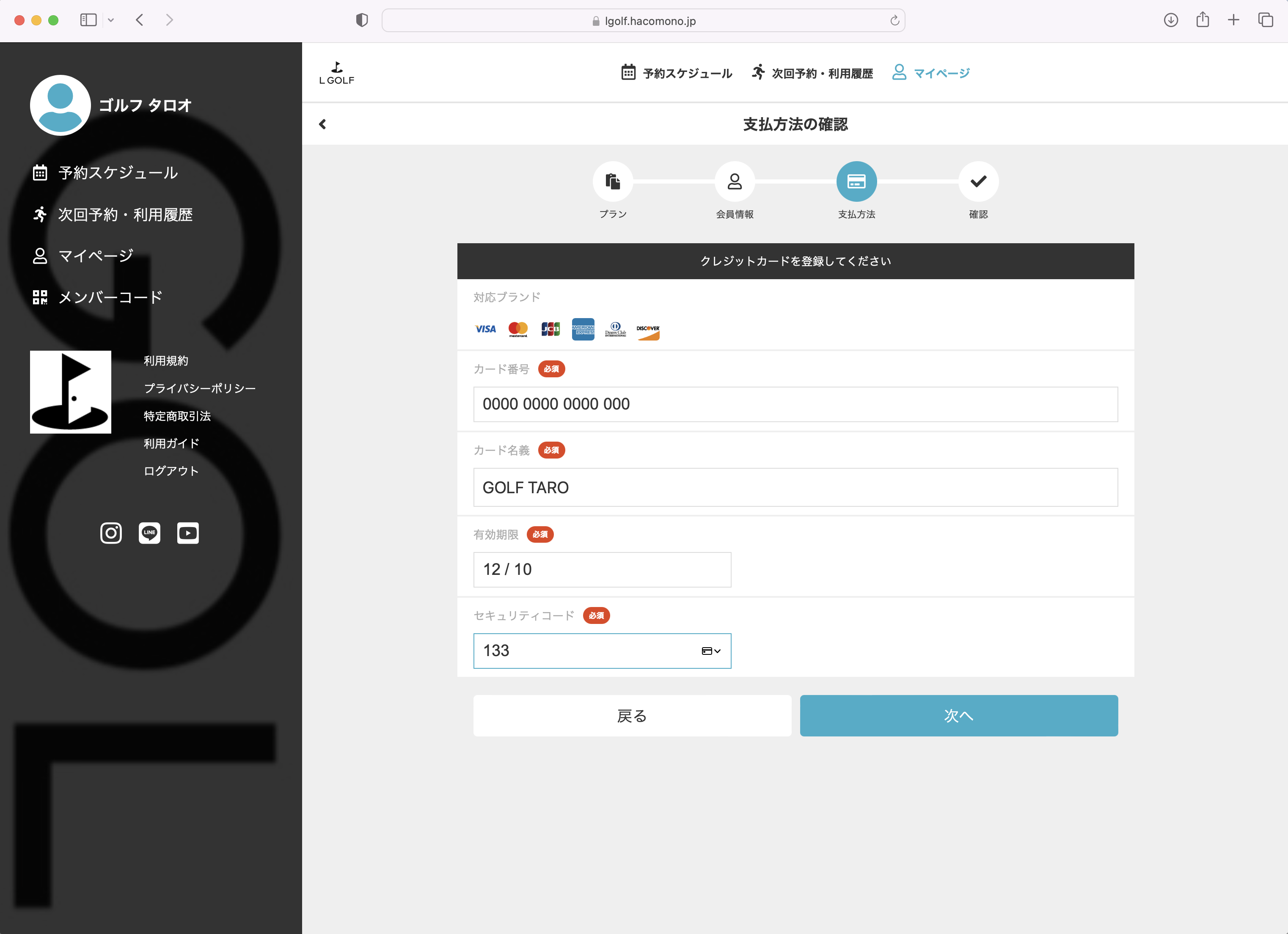This screenshot has width=1288, height=934.
Task: Click the card number input field
Action: (x=795, y=404)
